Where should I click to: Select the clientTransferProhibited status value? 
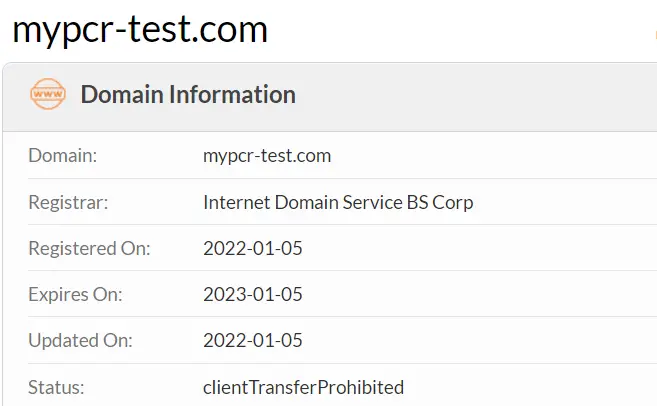(x=303, y=387)
